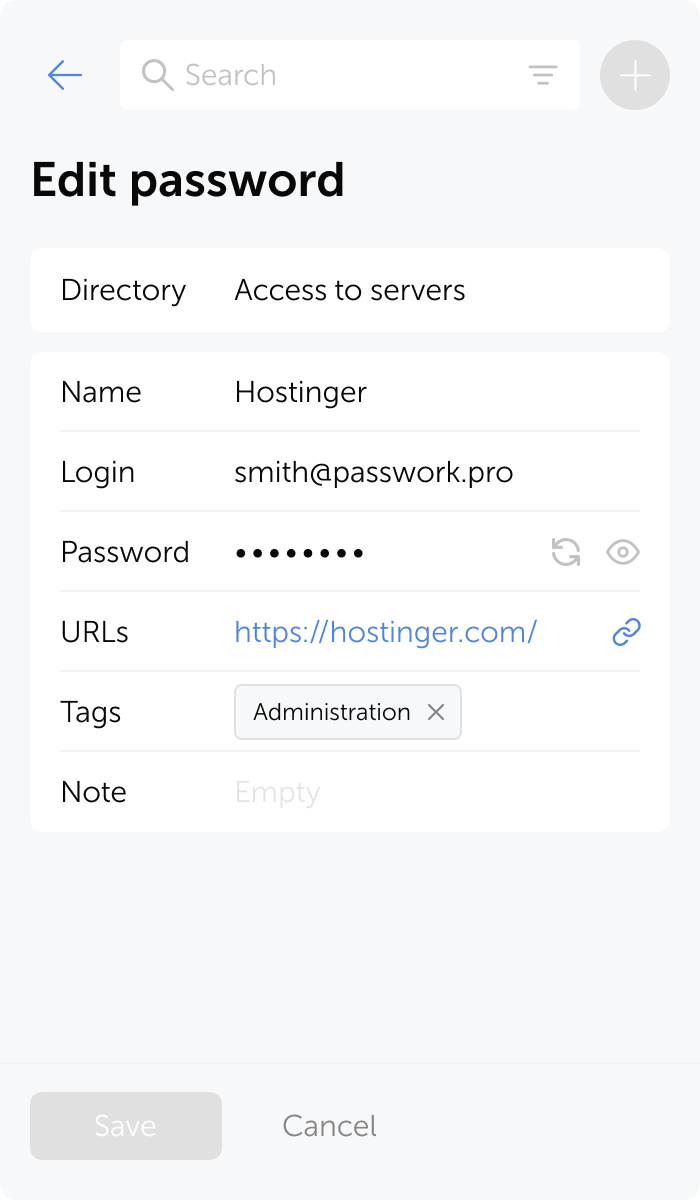The width and height of the screenshot is (700, 1200).
Task: Click the URLs label
Action: (95, 632)
